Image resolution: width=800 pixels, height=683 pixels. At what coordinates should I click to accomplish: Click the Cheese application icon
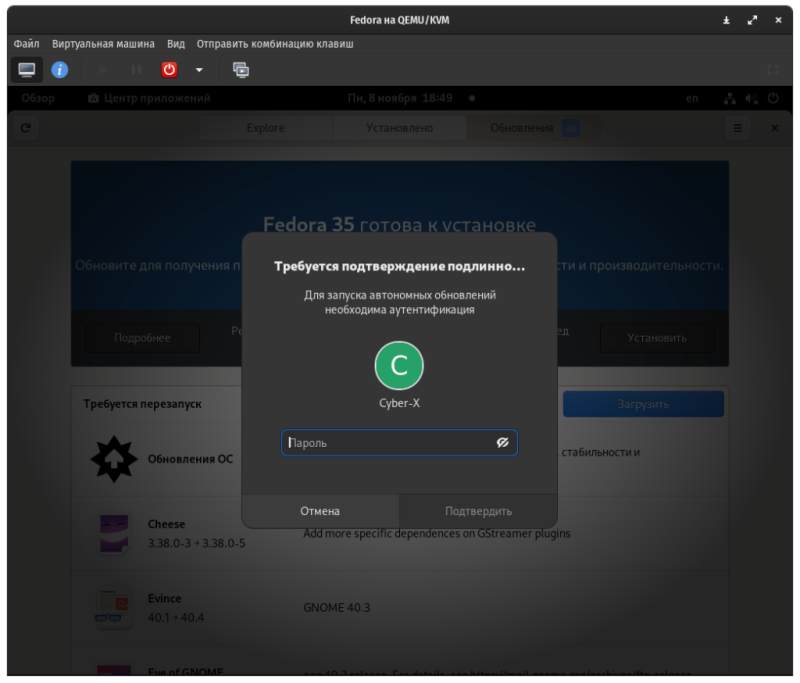tap(114, 534)
